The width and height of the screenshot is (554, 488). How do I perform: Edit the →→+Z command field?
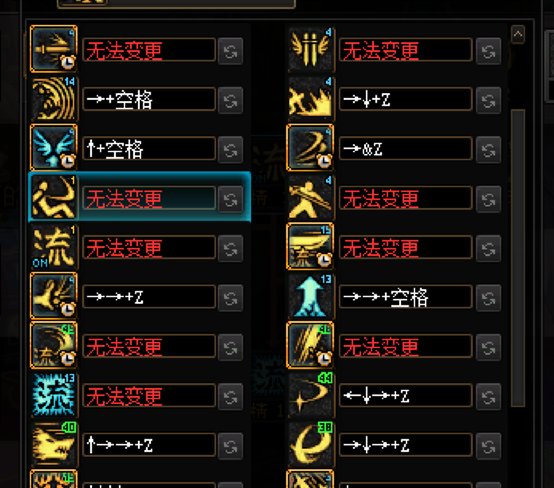(149, 297)
